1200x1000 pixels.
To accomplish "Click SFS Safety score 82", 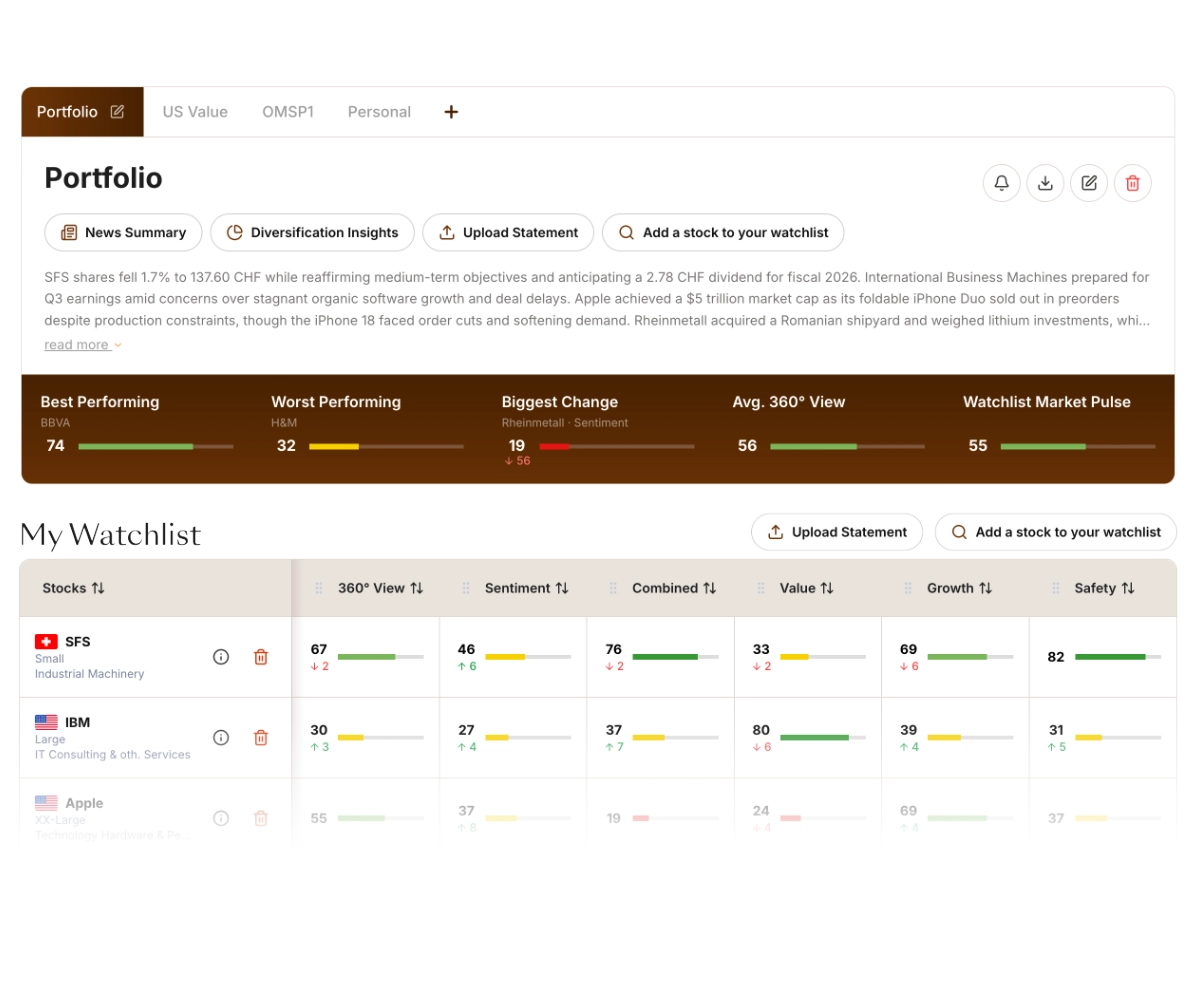I will pos(1056,657).
